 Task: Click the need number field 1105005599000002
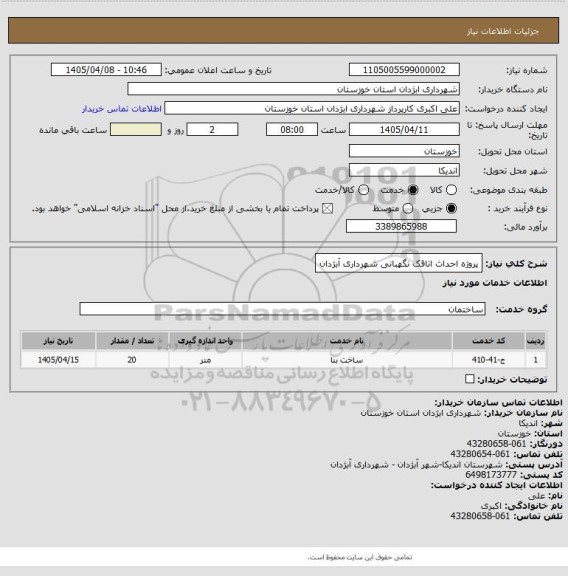click(404, 70)
